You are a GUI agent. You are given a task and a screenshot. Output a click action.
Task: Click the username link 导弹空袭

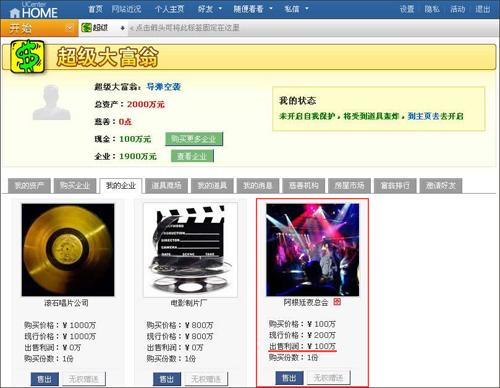tap(163, 87)
